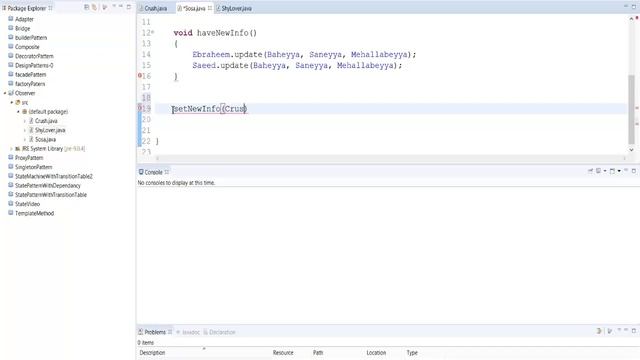Click Open Console icon in Console toolbar
Viewport: 640px width, 360px height.
pos(612,171)
